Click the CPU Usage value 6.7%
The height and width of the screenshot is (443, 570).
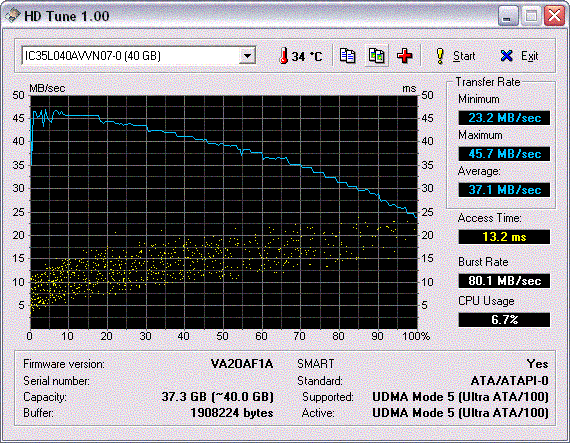504,320
